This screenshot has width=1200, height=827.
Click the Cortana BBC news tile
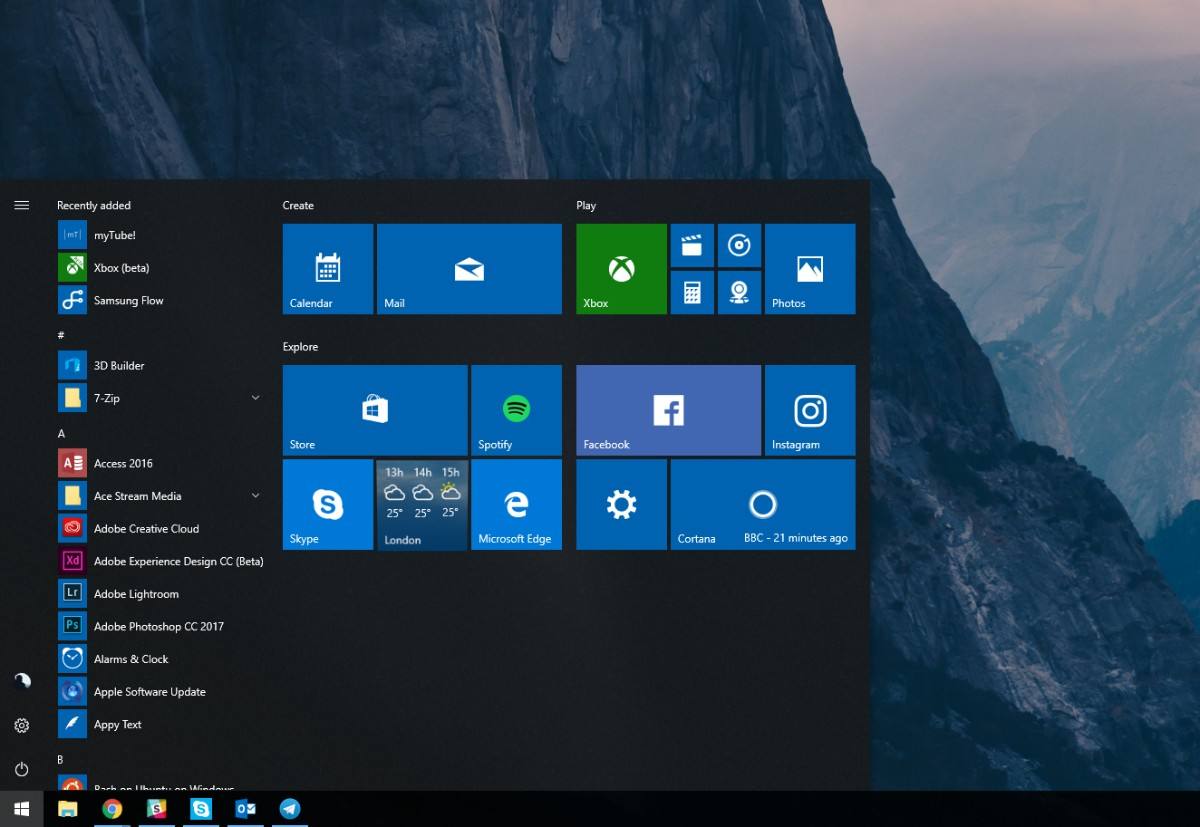pos(763,504)
